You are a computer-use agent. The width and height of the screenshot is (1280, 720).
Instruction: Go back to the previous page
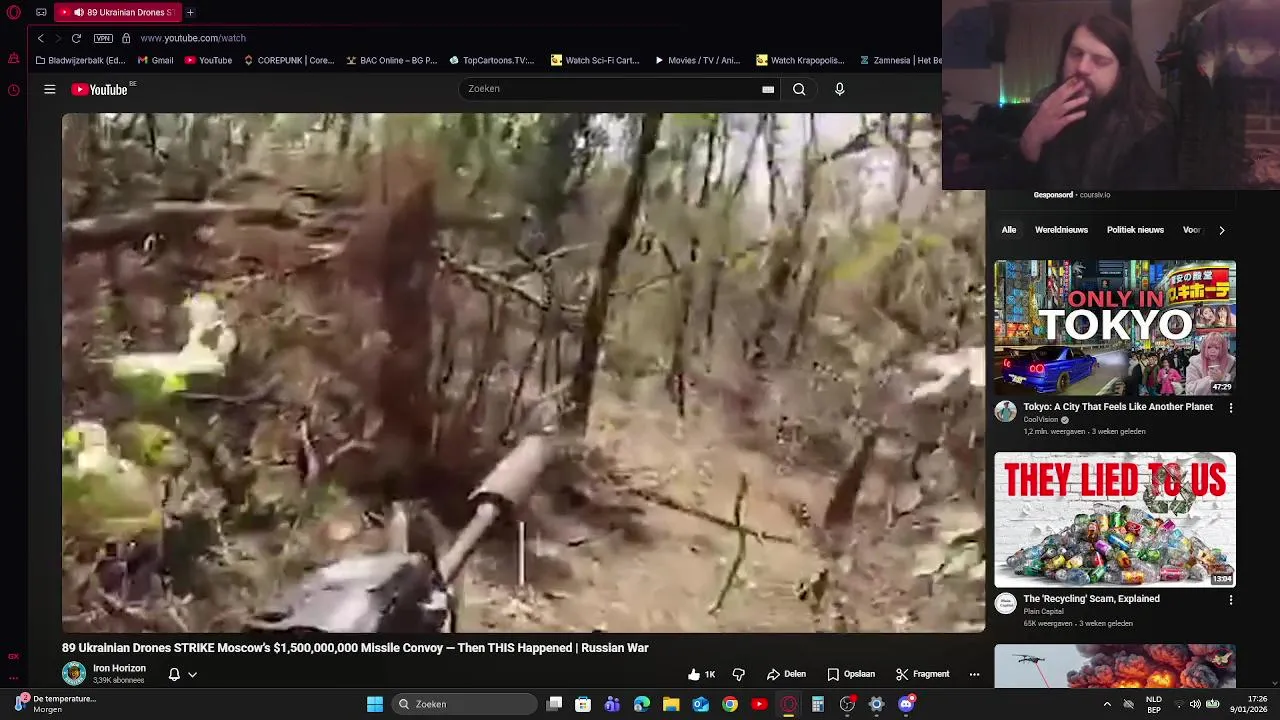[40, 38]
